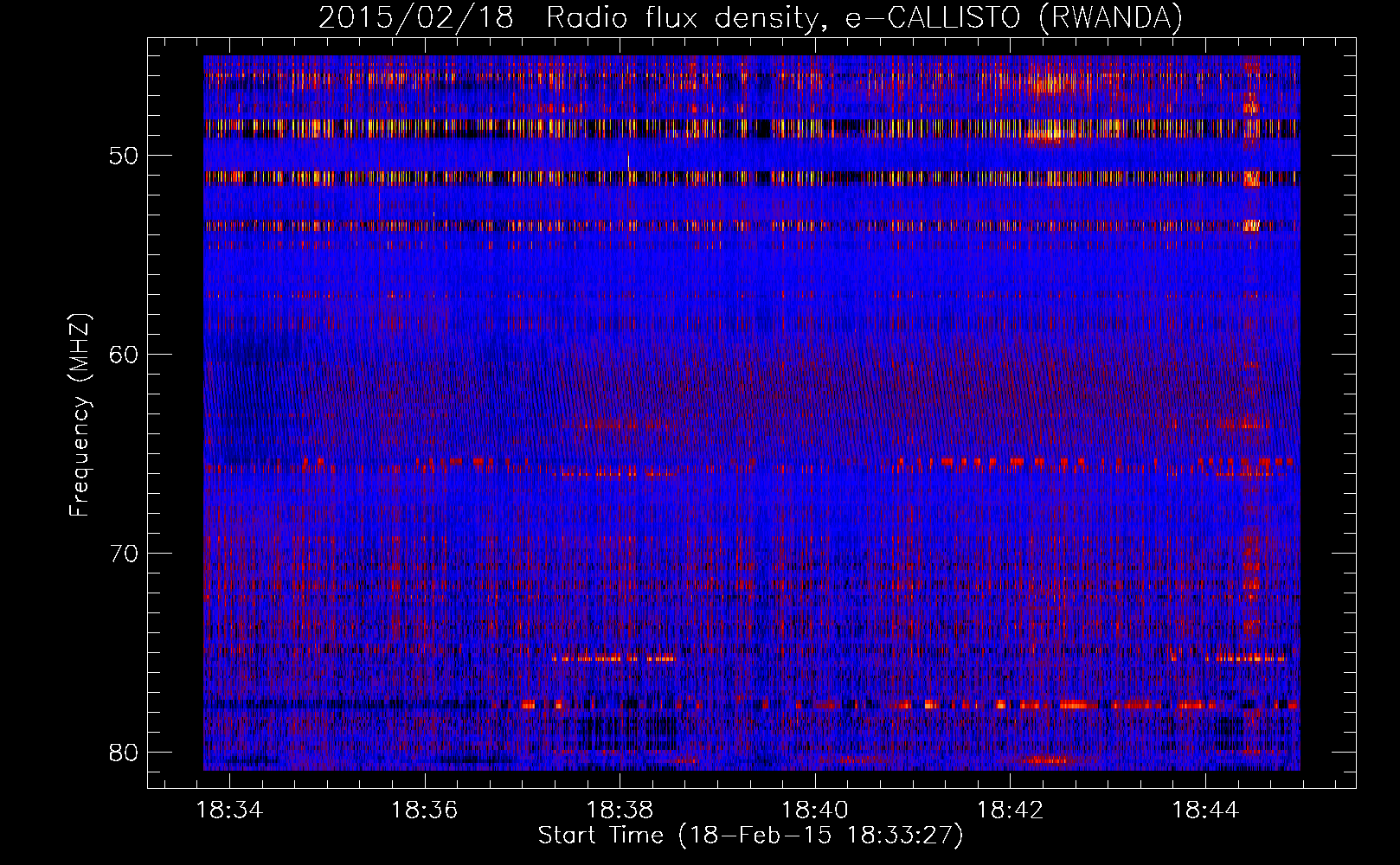
Task: Click the 50 frequency tick label
Action: [x=124, y=156]
